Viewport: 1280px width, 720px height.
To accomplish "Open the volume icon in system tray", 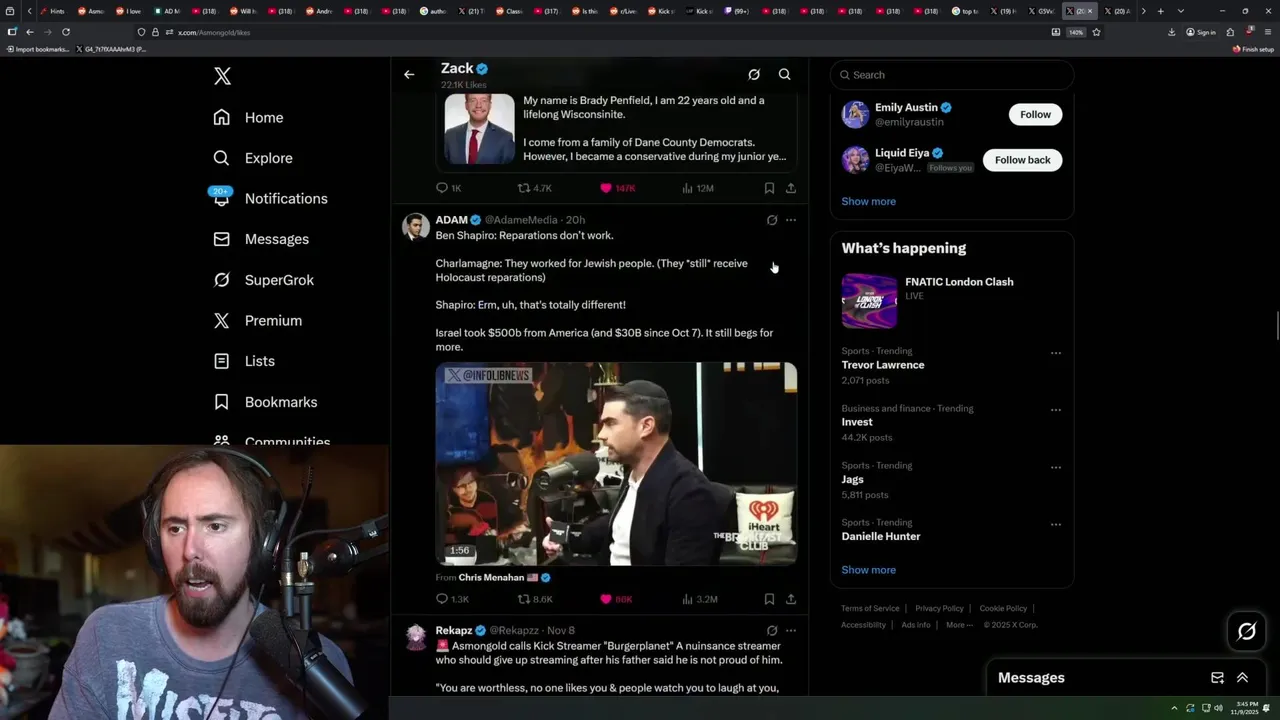I will coord(1218,708).
